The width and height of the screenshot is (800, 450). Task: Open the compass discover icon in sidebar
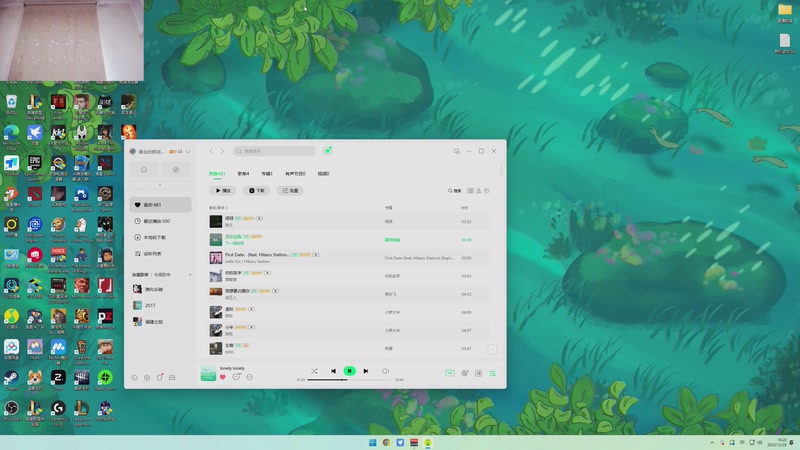[x=176, y=170]
